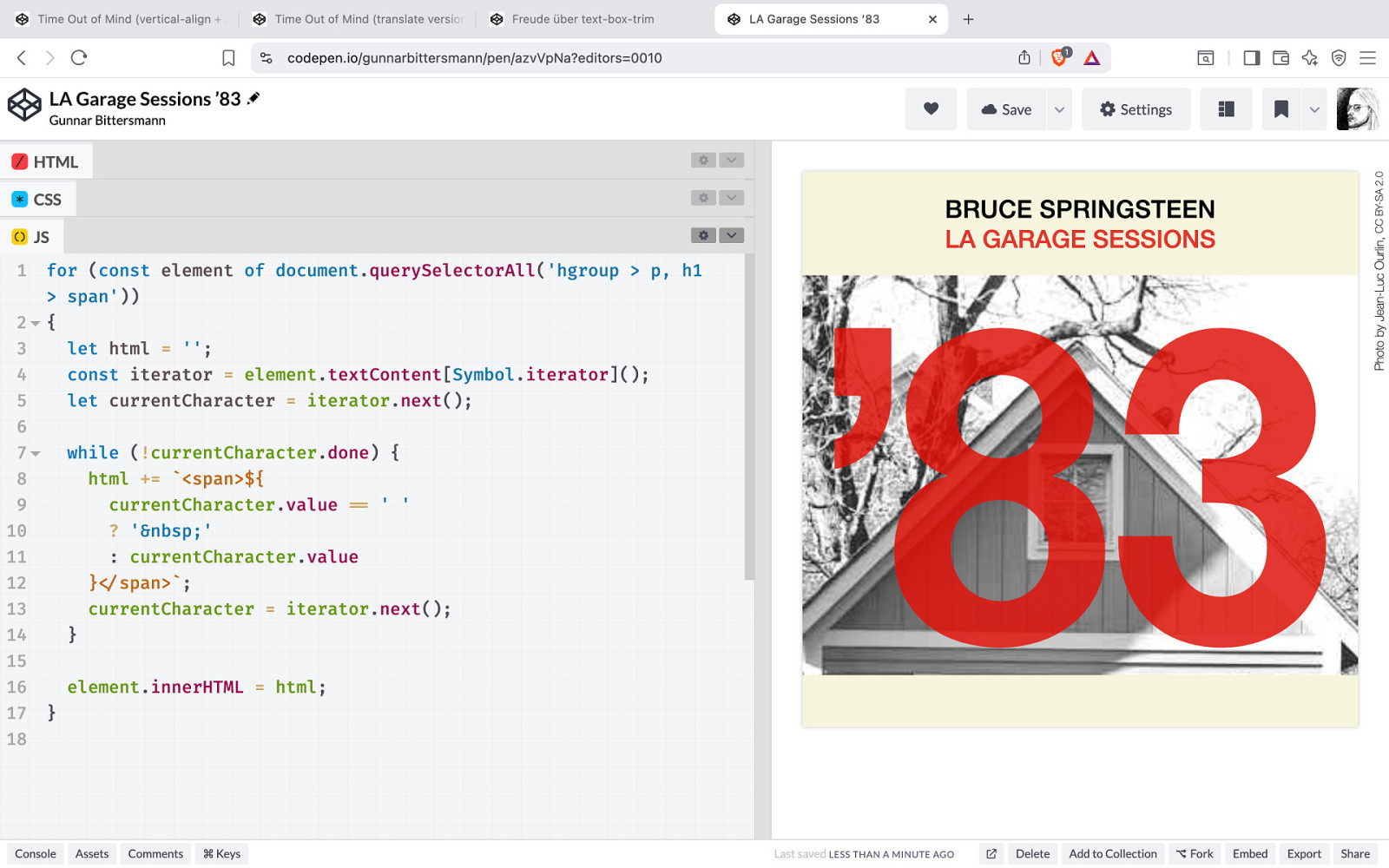Delete this pen
1389x868 pixels.
point(1032,854)
